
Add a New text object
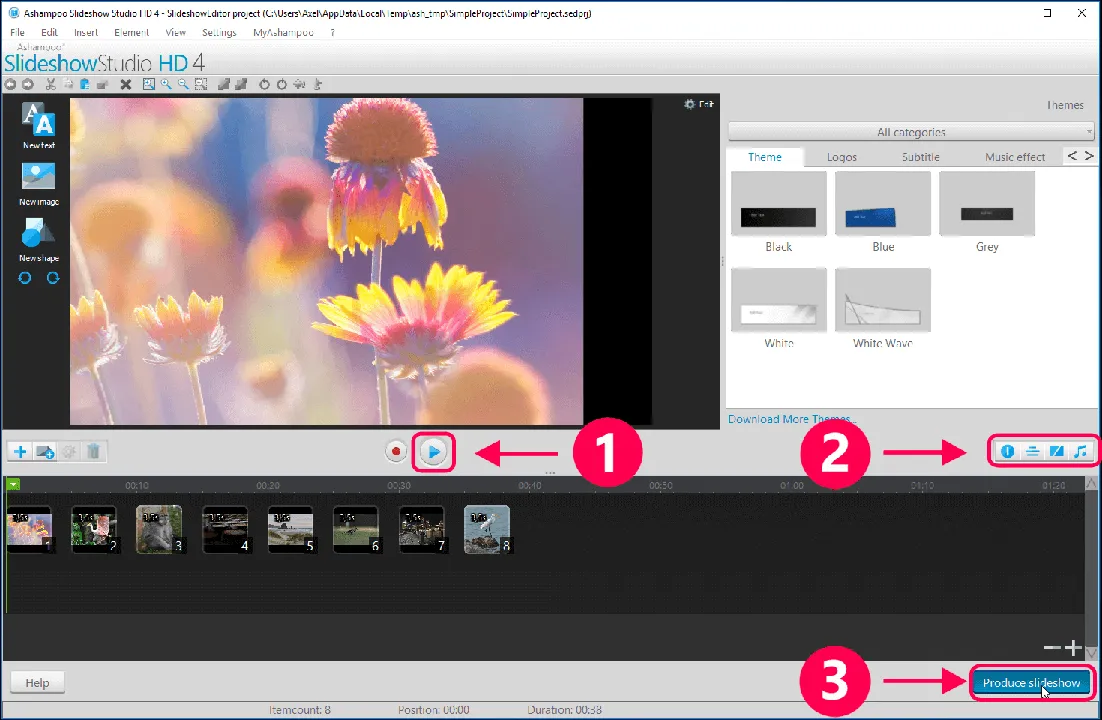coord(38,125)
